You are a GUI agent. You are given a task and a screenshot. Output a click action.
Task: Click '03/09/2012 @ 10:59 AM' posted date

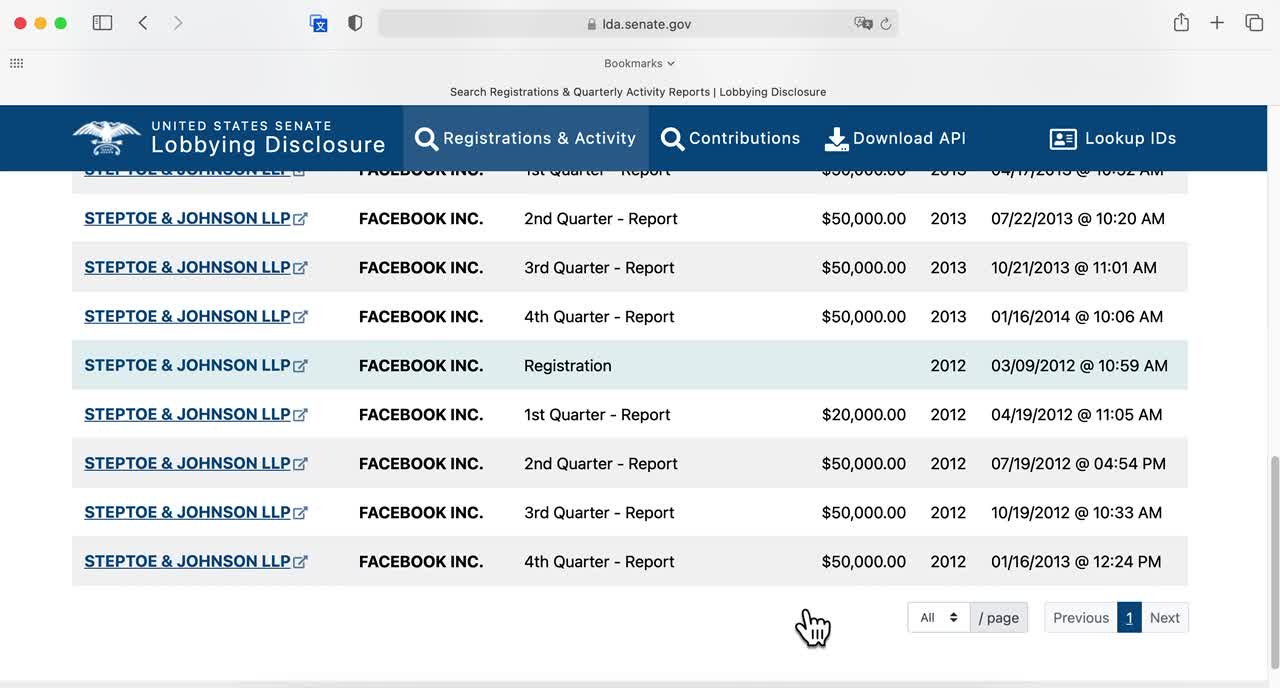click(x=1079, y=365)
